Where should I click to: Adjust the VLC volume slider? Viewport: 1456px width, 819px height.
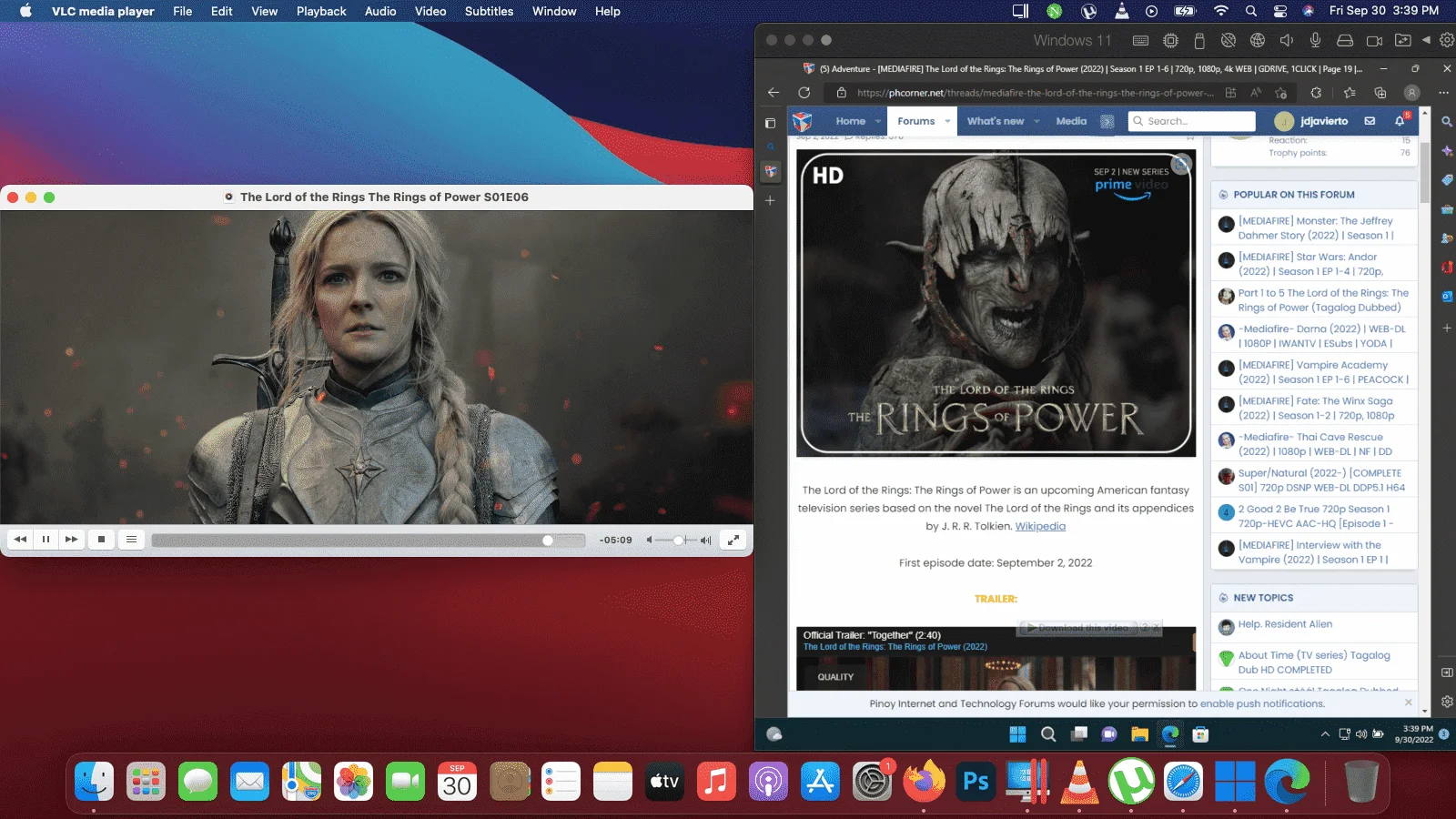678,541
